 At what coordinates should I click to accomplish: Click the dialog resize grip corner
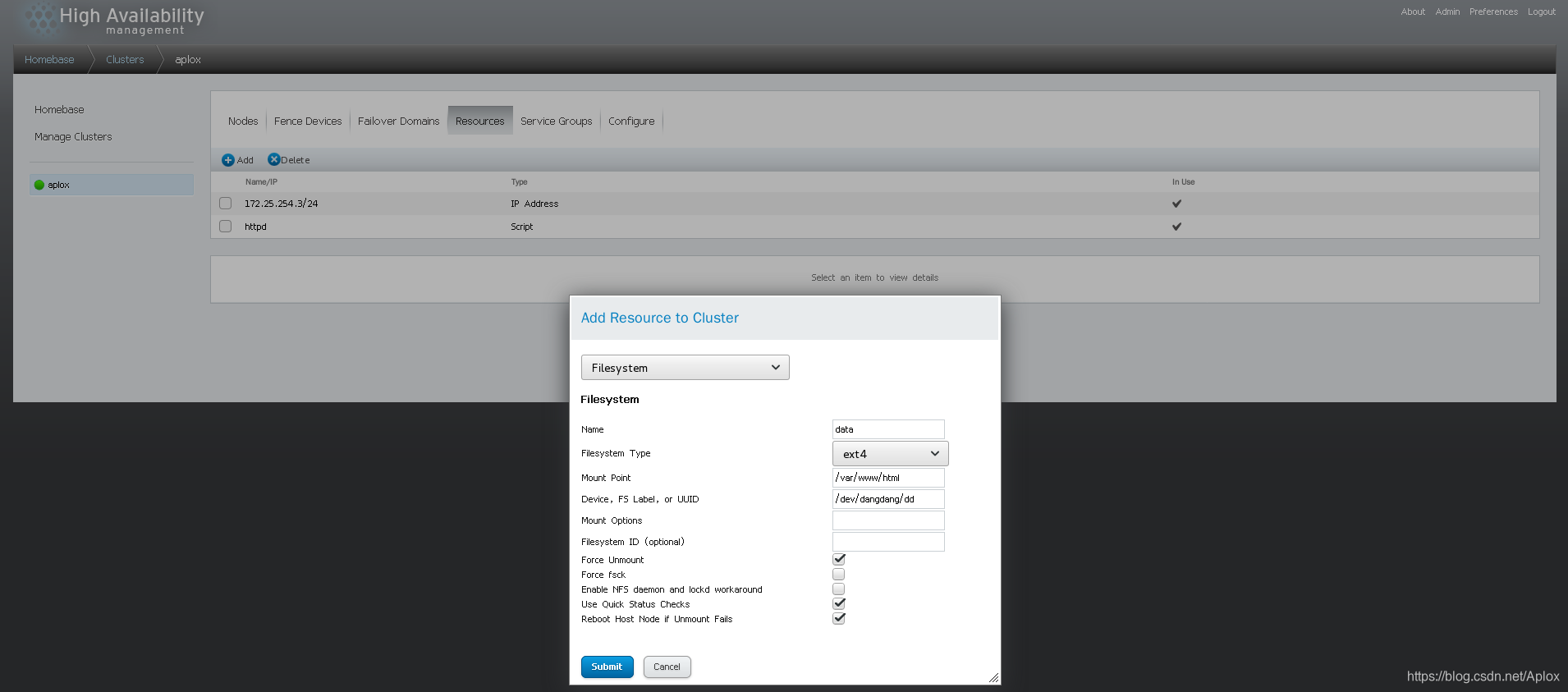993,677
